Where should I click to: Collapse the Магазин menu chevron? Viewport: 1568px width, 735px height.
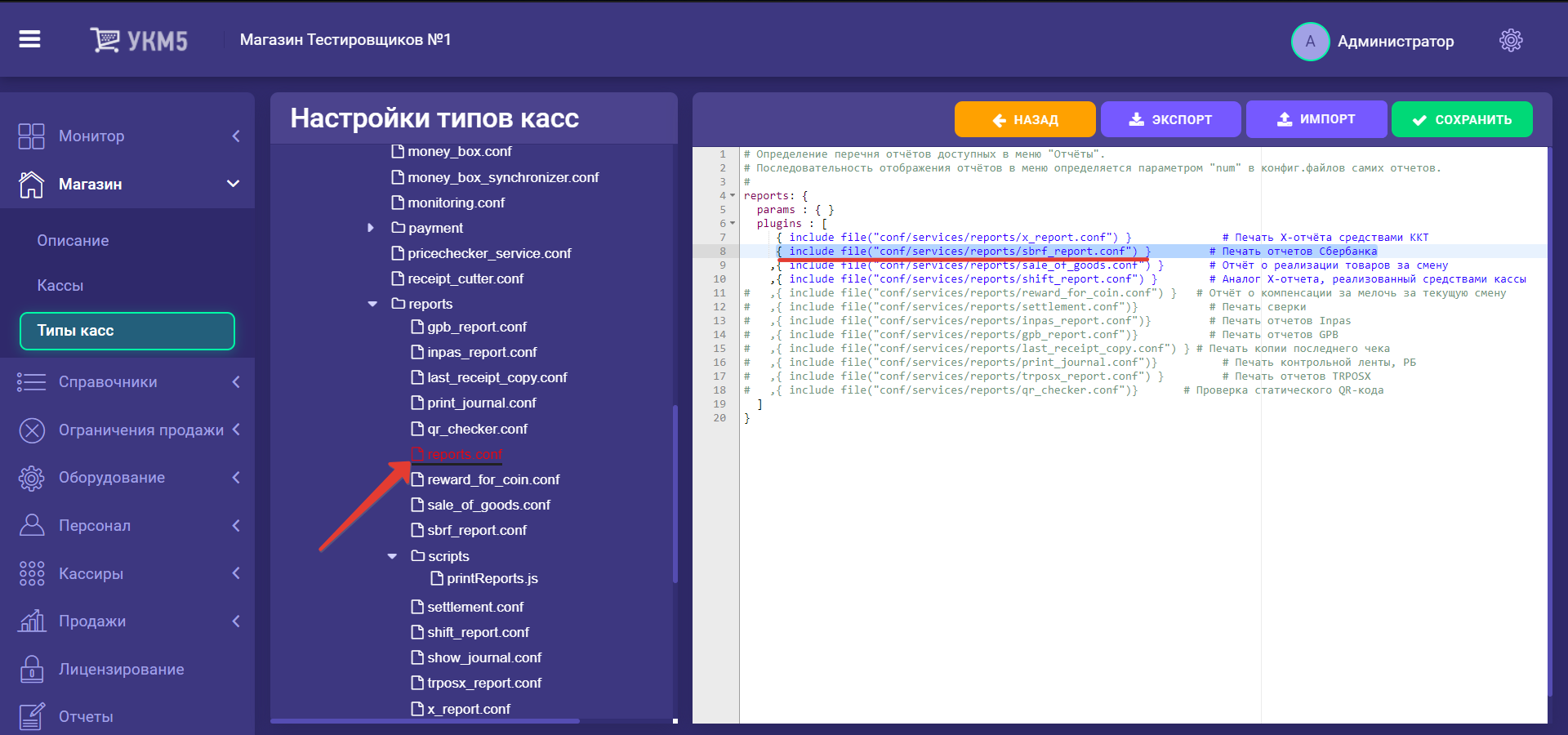pyautogui.click(x=233, y=184)
